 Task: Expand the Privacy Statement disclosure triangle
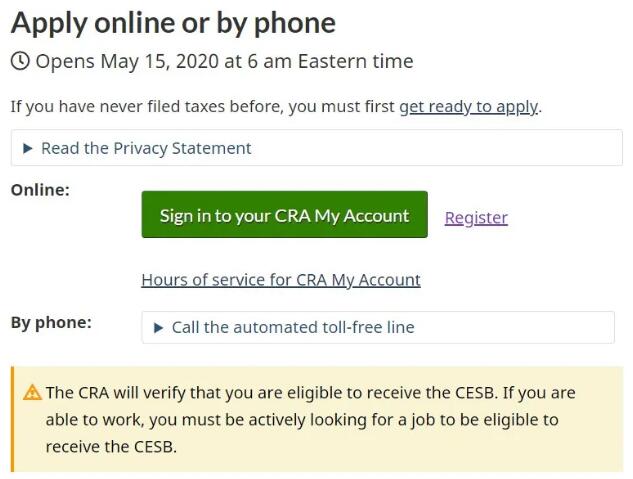(27, 148)
